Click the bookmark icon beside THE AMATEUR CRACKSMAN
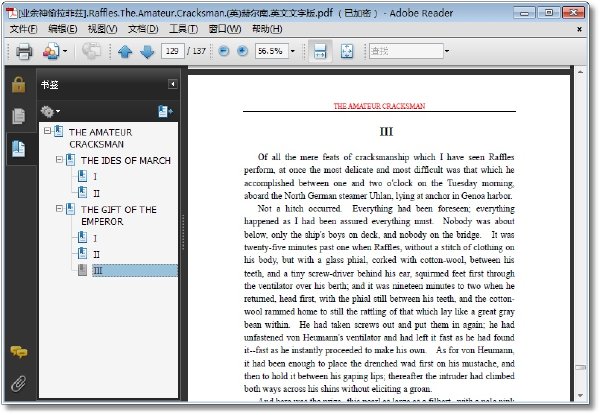 (59, 131)
